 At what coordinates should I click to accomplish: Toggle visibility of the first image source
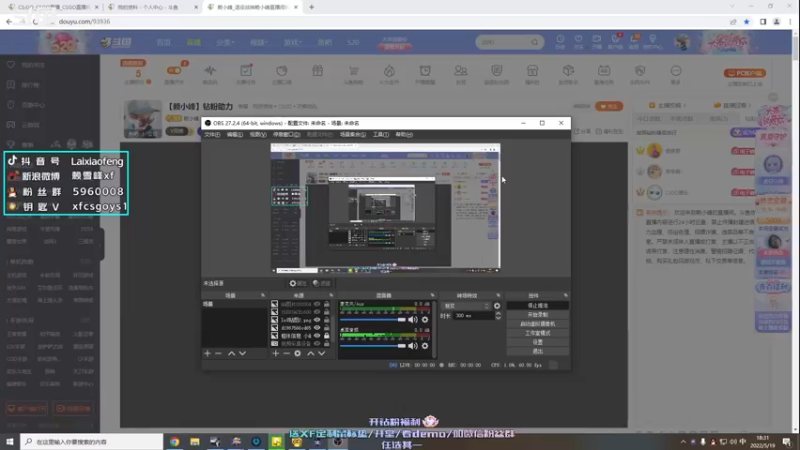317,304
